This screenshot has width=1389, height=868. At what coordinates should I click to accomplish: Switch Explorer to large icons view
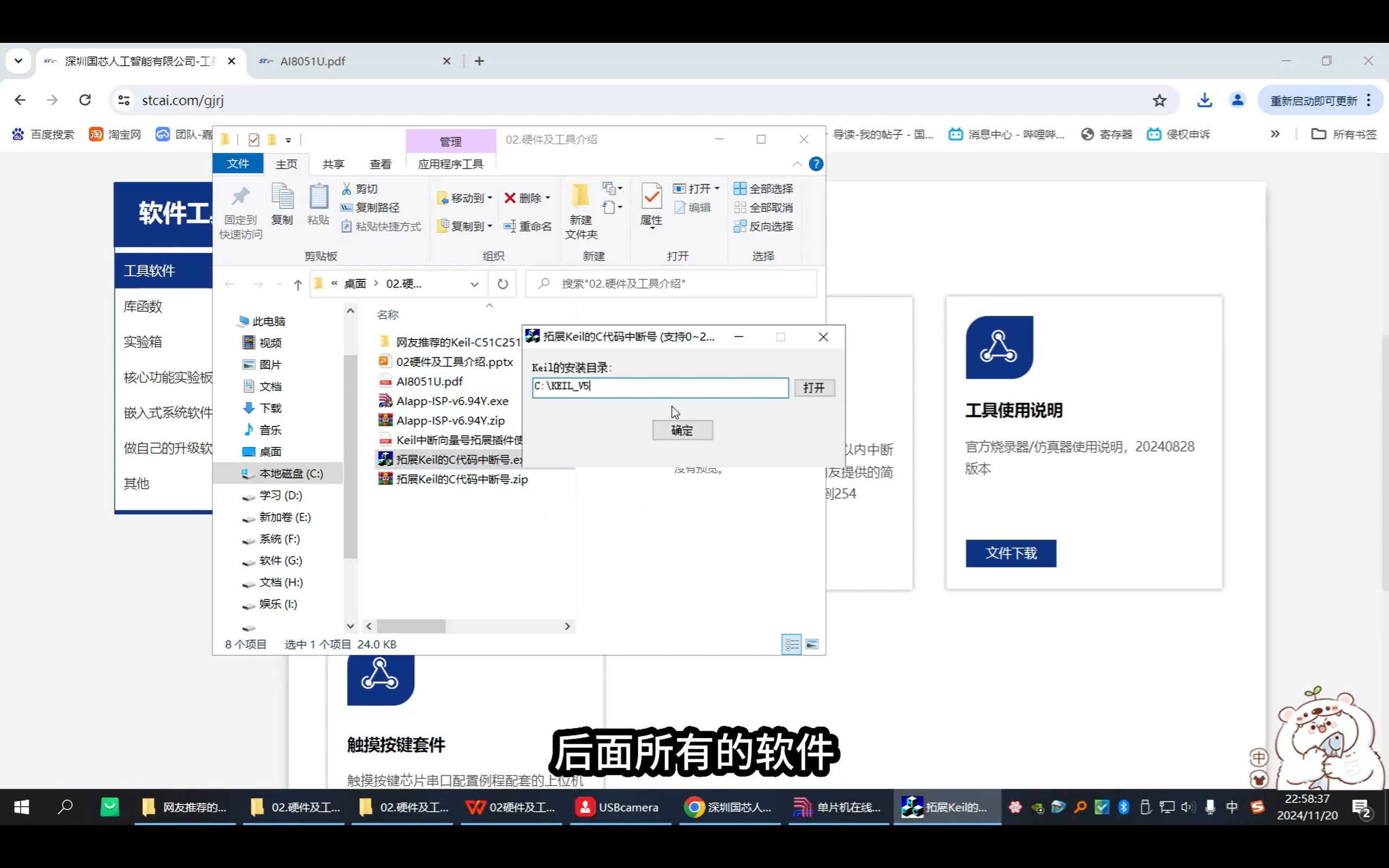812,644
